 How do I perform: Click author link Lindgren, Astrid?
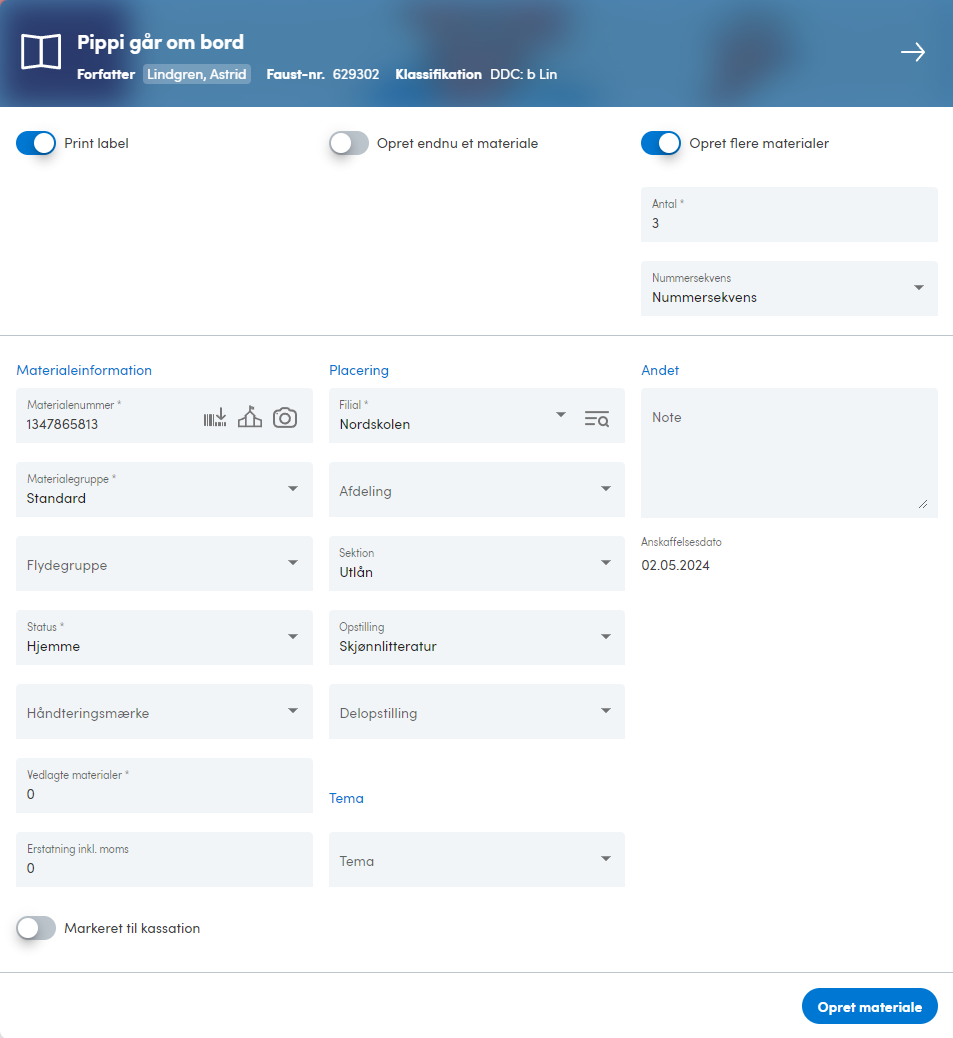click(x=197, y=74)
